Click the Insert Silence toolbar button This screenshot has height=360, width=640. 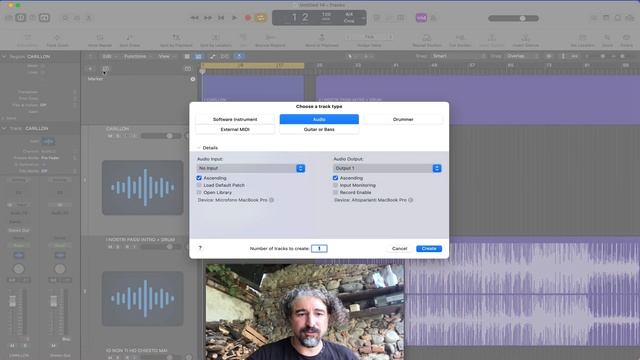click(525, 40)
